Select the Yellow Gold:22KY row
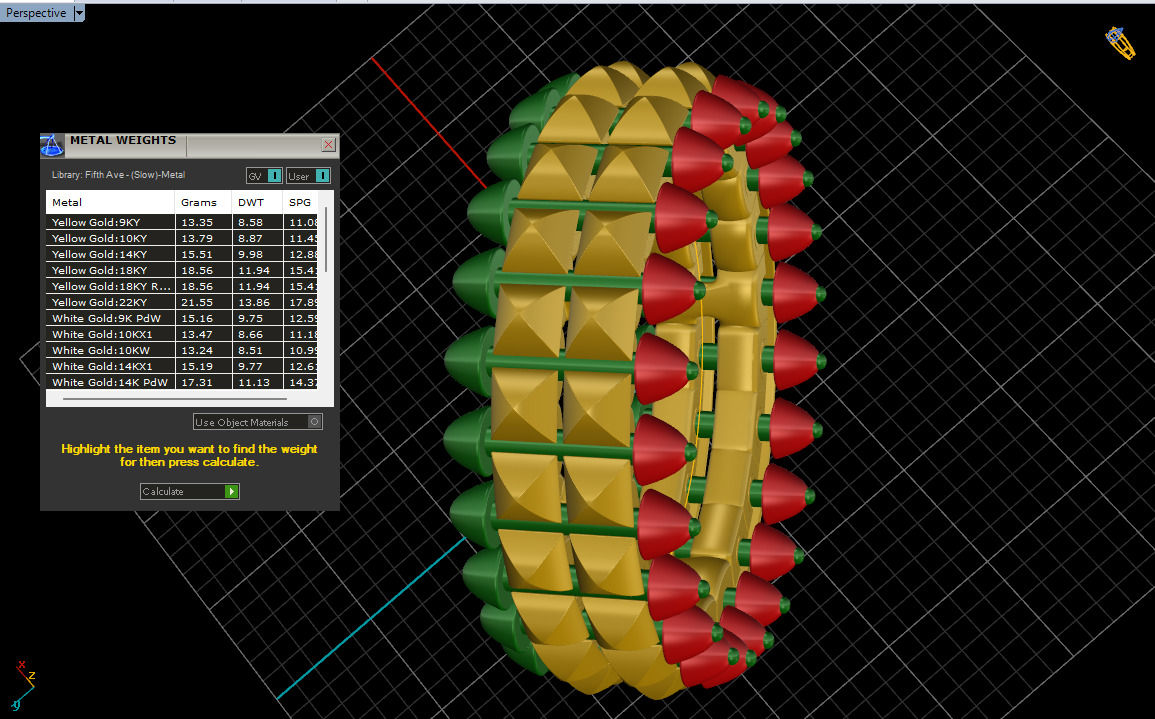The image size is (1155, 719). pos(182,302)
